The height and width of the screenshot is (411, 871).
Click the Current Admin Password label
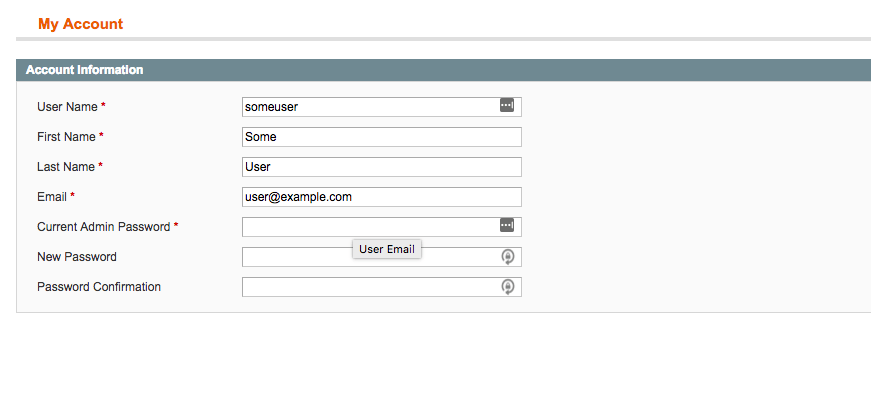click(103, 227)
